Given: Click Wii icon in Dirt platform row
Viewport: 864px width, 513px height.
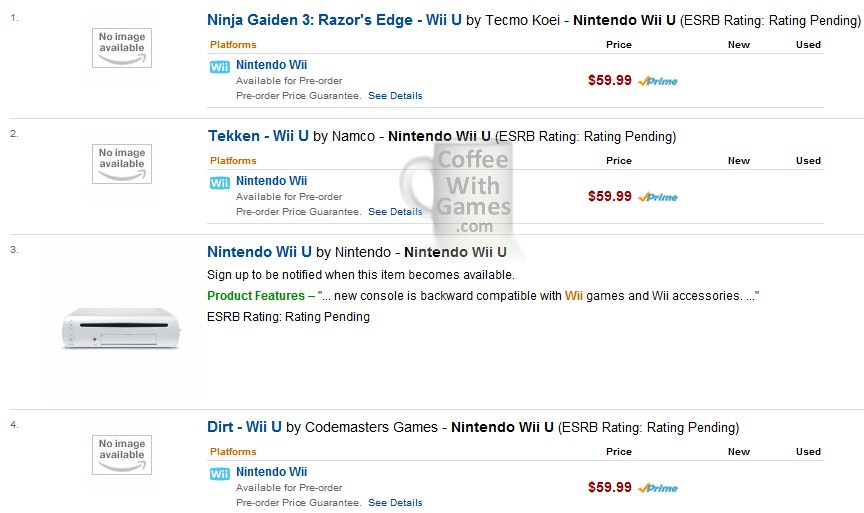Looking at the screenshot, I should click(x=220, y=474).
